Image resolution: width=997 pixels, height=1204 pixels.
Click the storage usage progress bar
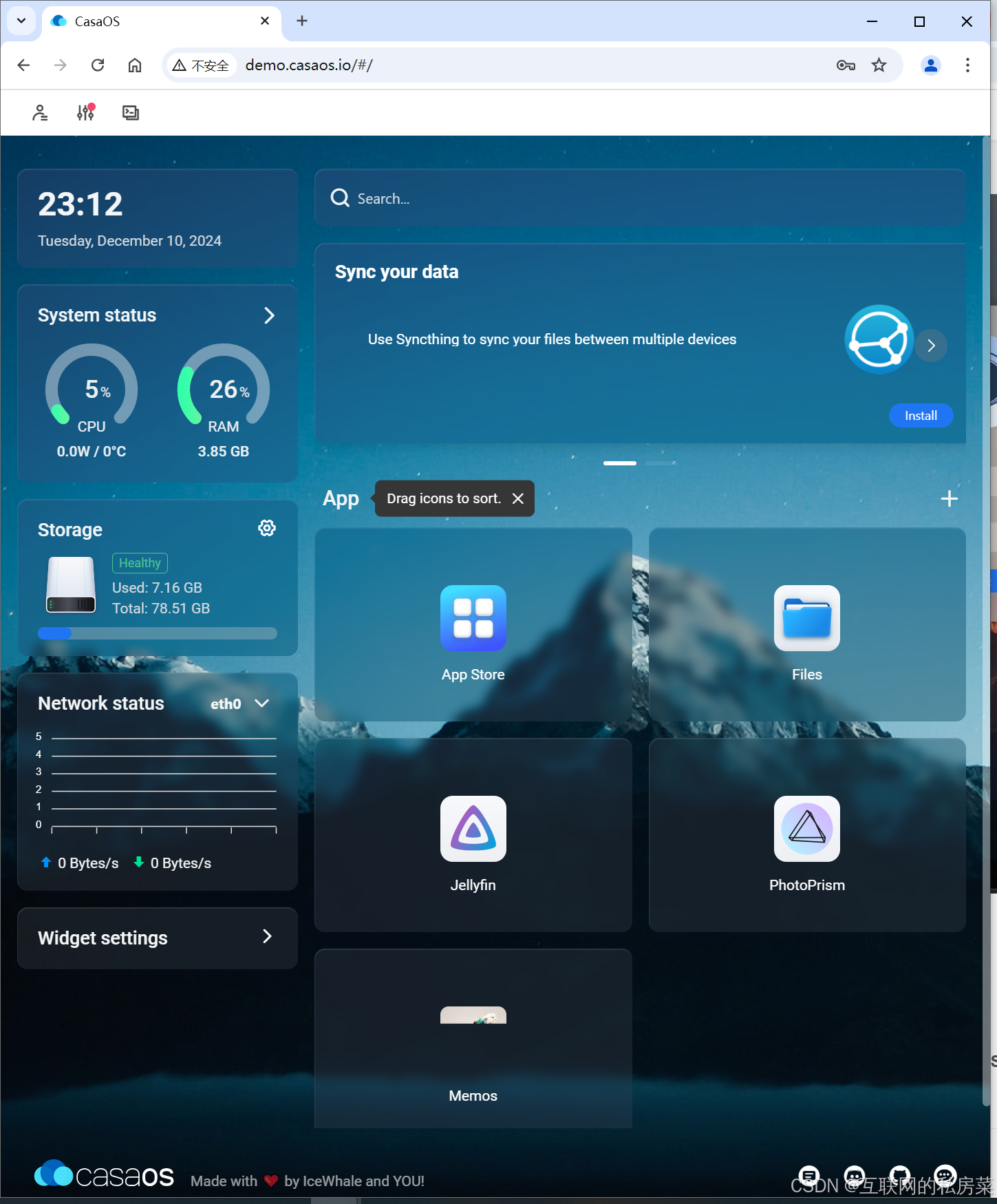(158, 633)
